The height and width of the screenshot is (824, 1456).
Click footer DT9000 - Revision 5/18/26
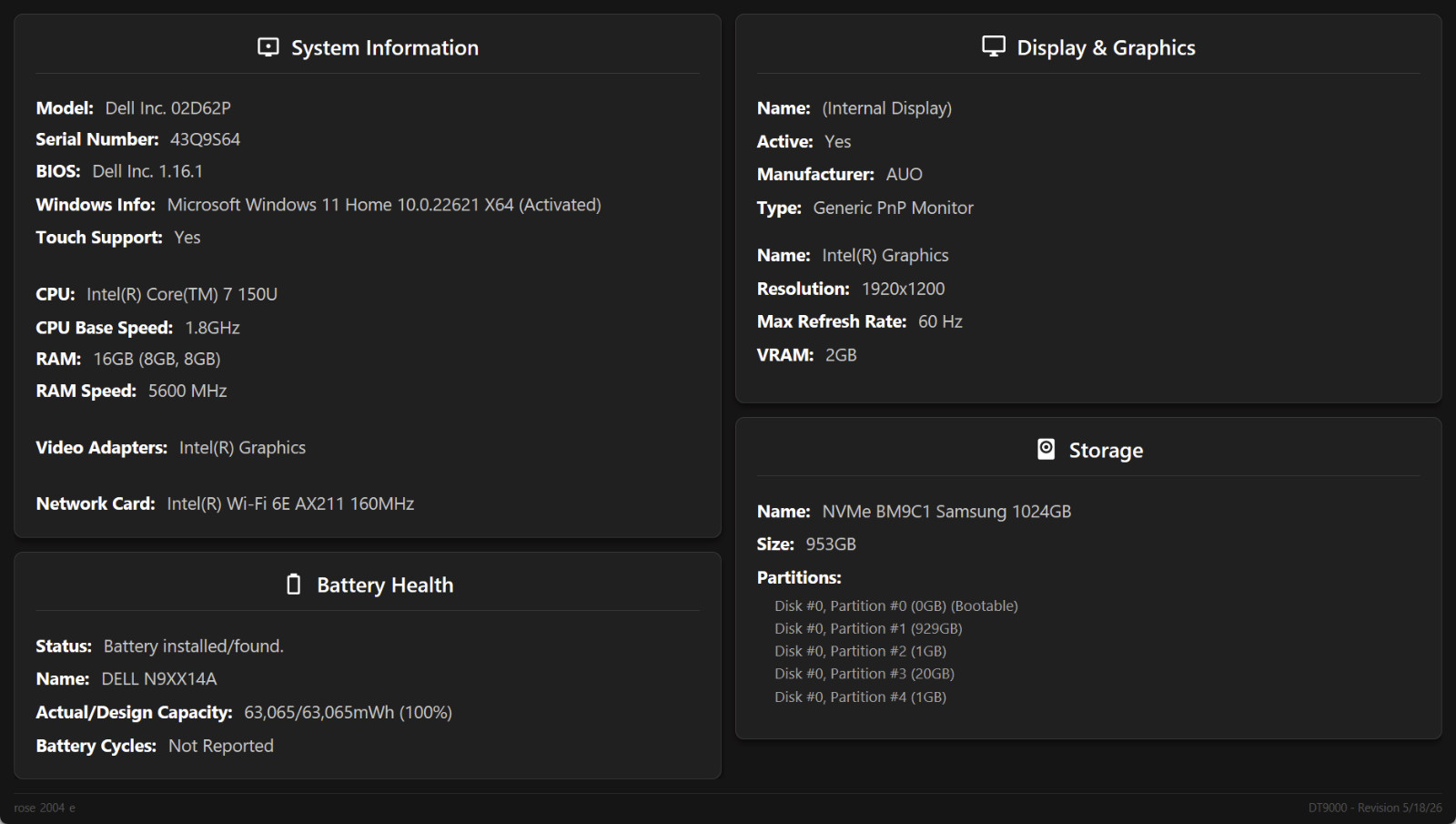(x=1375, y=808)
